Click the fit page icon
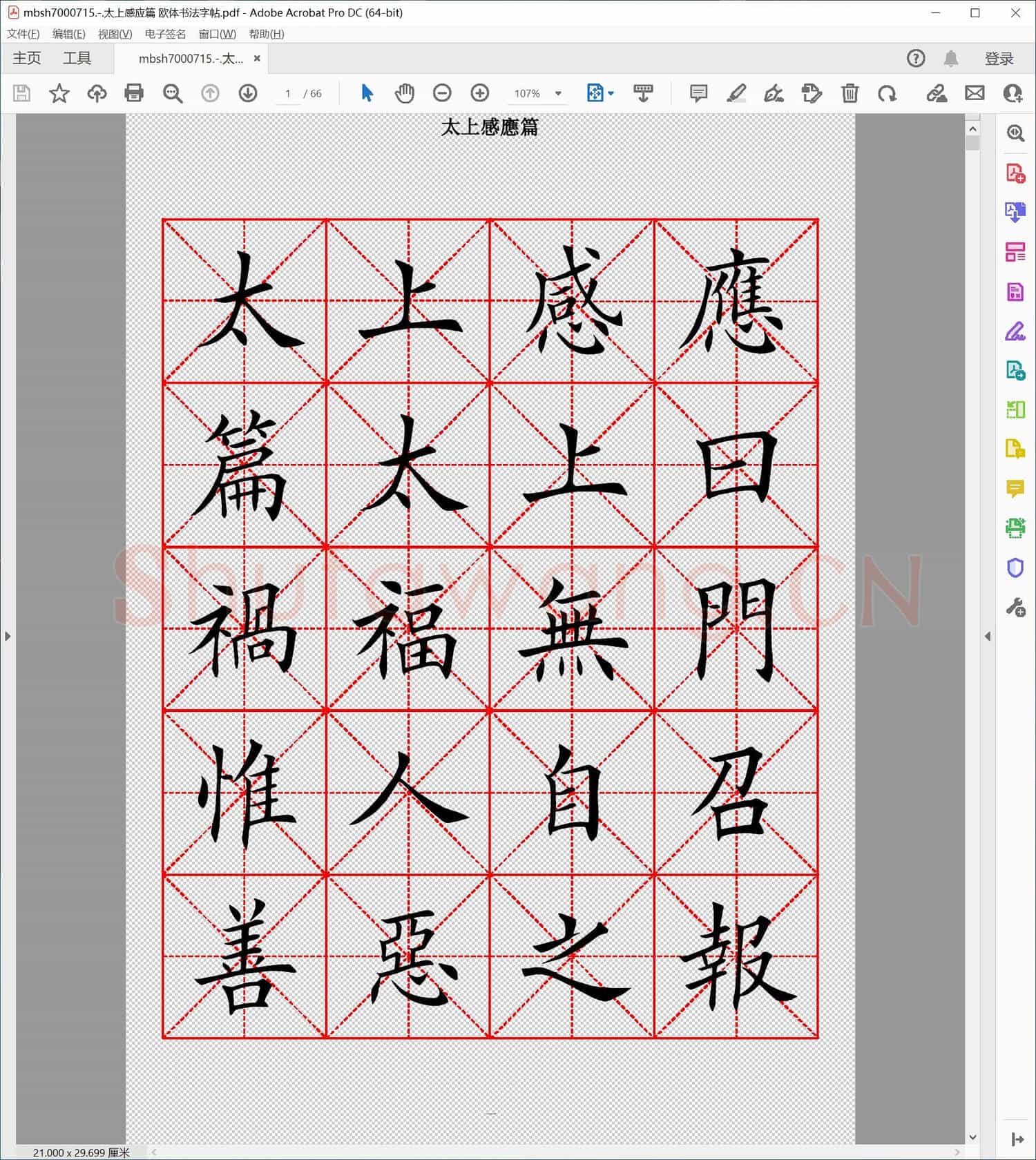Image resolution: width=1036 pixels, height=1160 pixels. 595,93
